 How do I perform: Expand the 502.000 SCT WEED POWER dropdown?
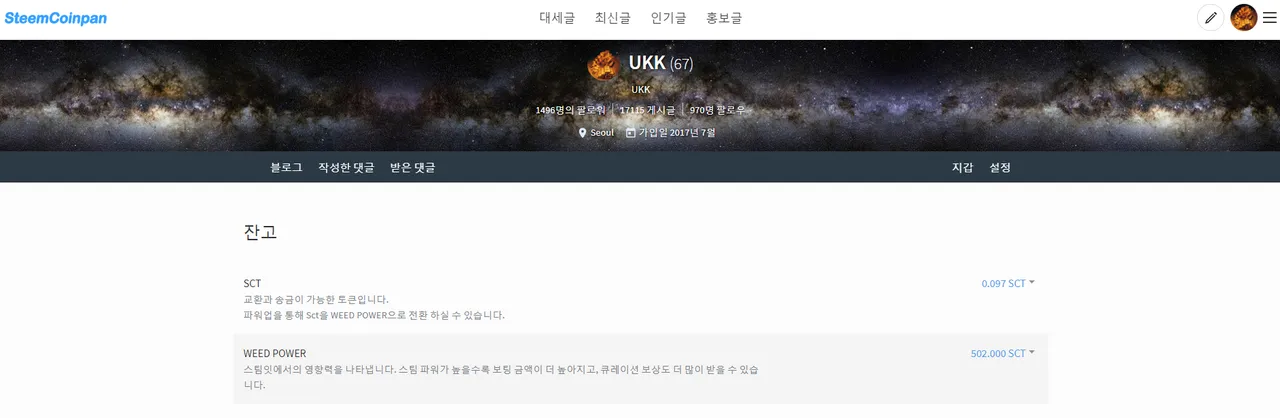point(1003,353)
